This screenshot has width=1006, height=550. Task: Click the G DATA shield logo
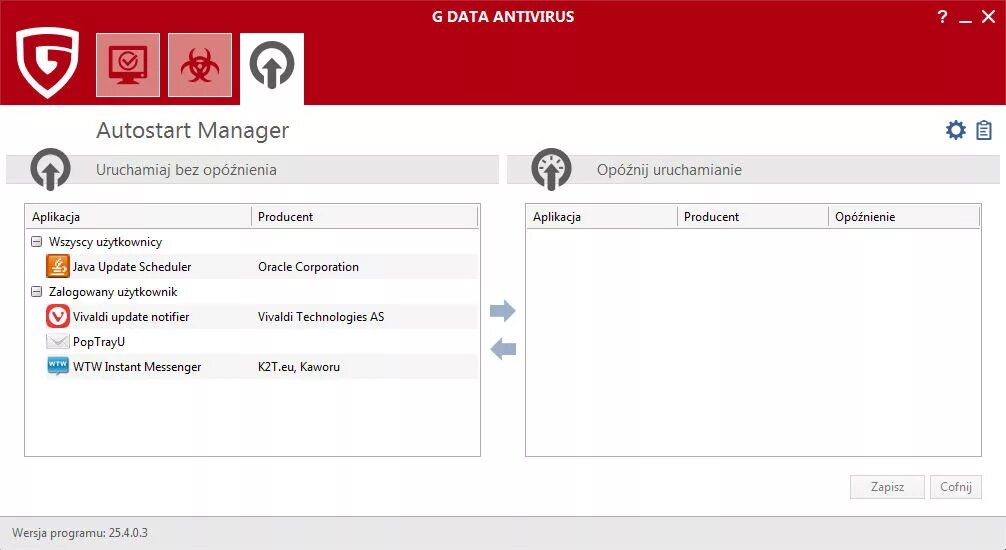tap(48, 63)
